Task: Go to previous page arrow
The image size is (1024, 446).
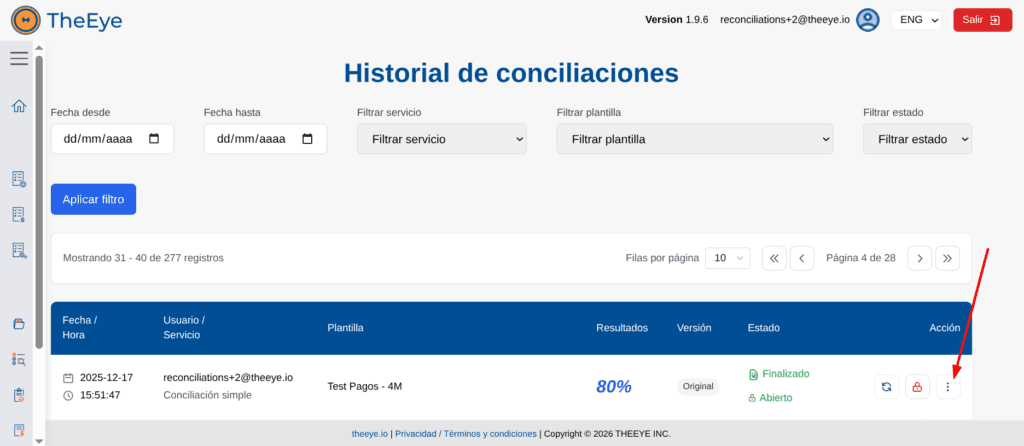Action: tap(802, 258)
